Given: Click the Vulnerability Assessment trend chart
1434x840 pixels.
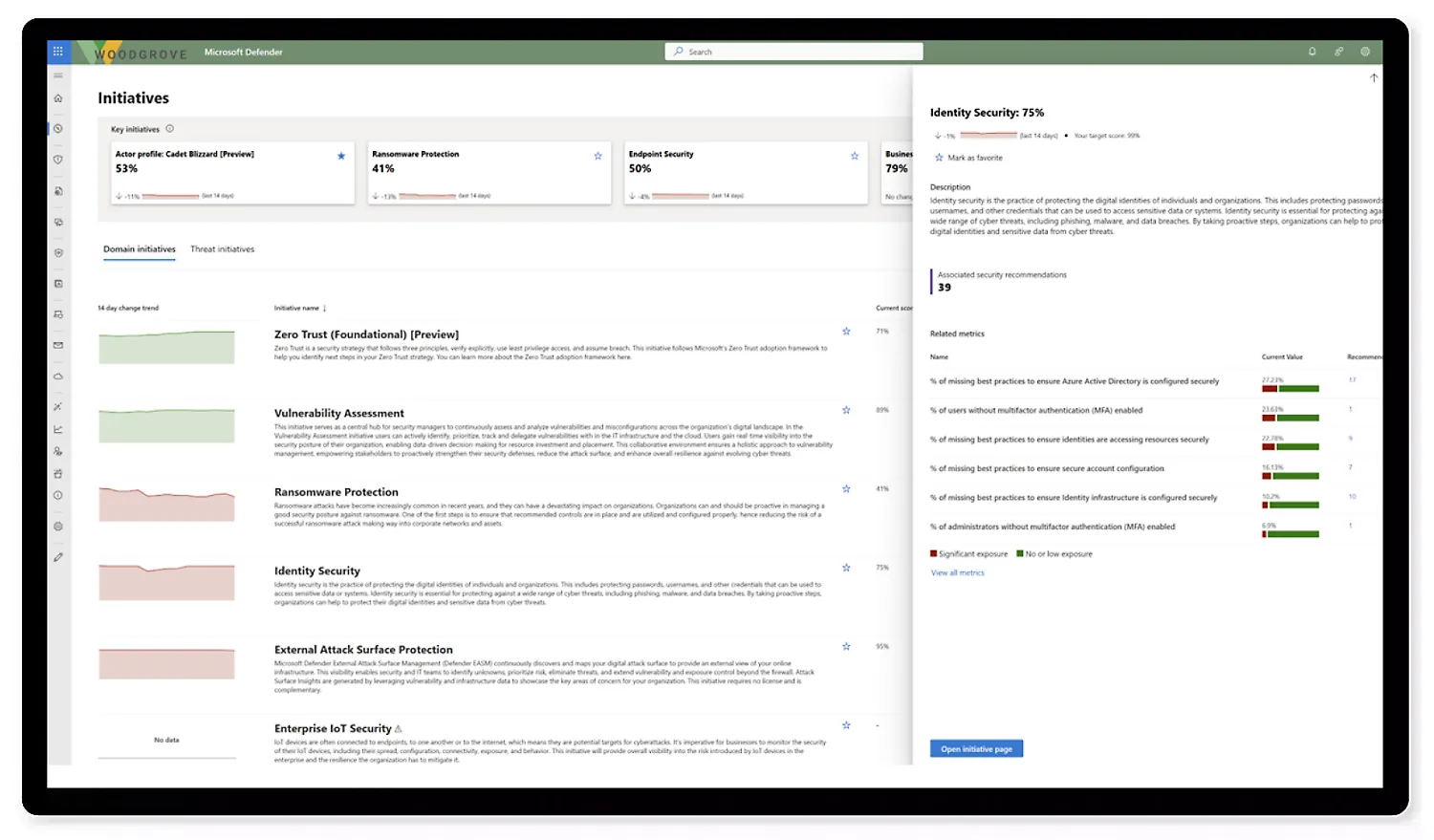Looking at the screenshot, I should pyautogui.click(x=166, y=425).
